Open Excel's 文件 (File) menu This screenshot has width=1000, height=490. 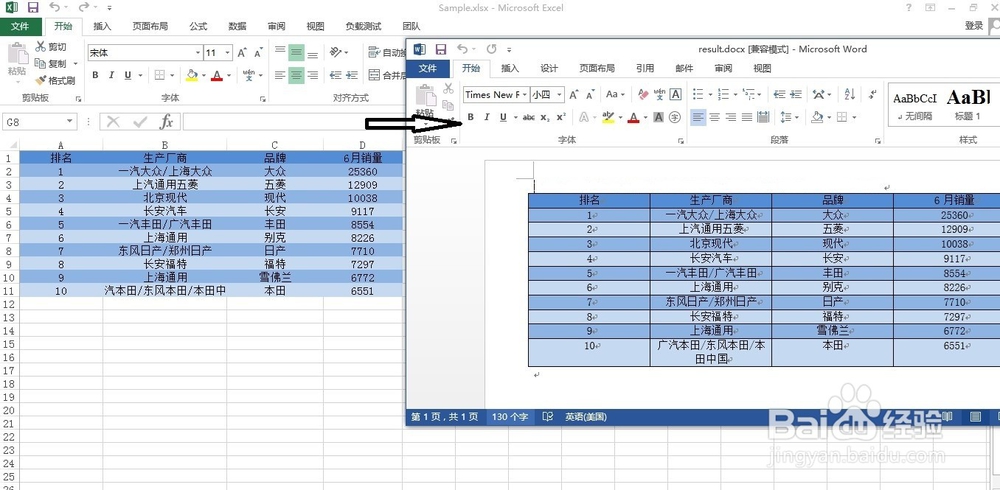(x=20, y=26)
